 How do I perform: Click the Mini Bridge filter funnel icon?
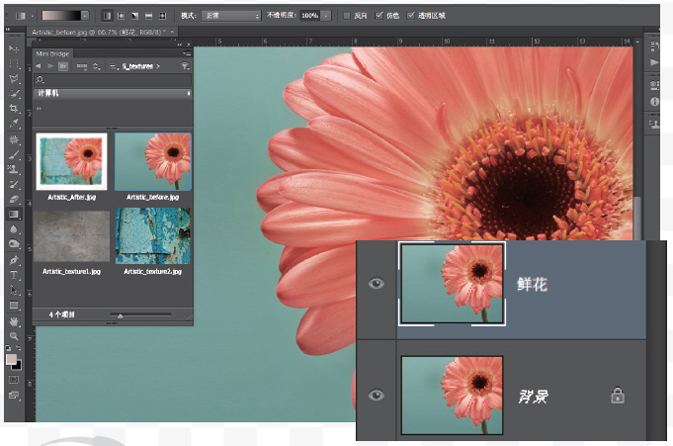pyautogui.click(x=185, y=66)
